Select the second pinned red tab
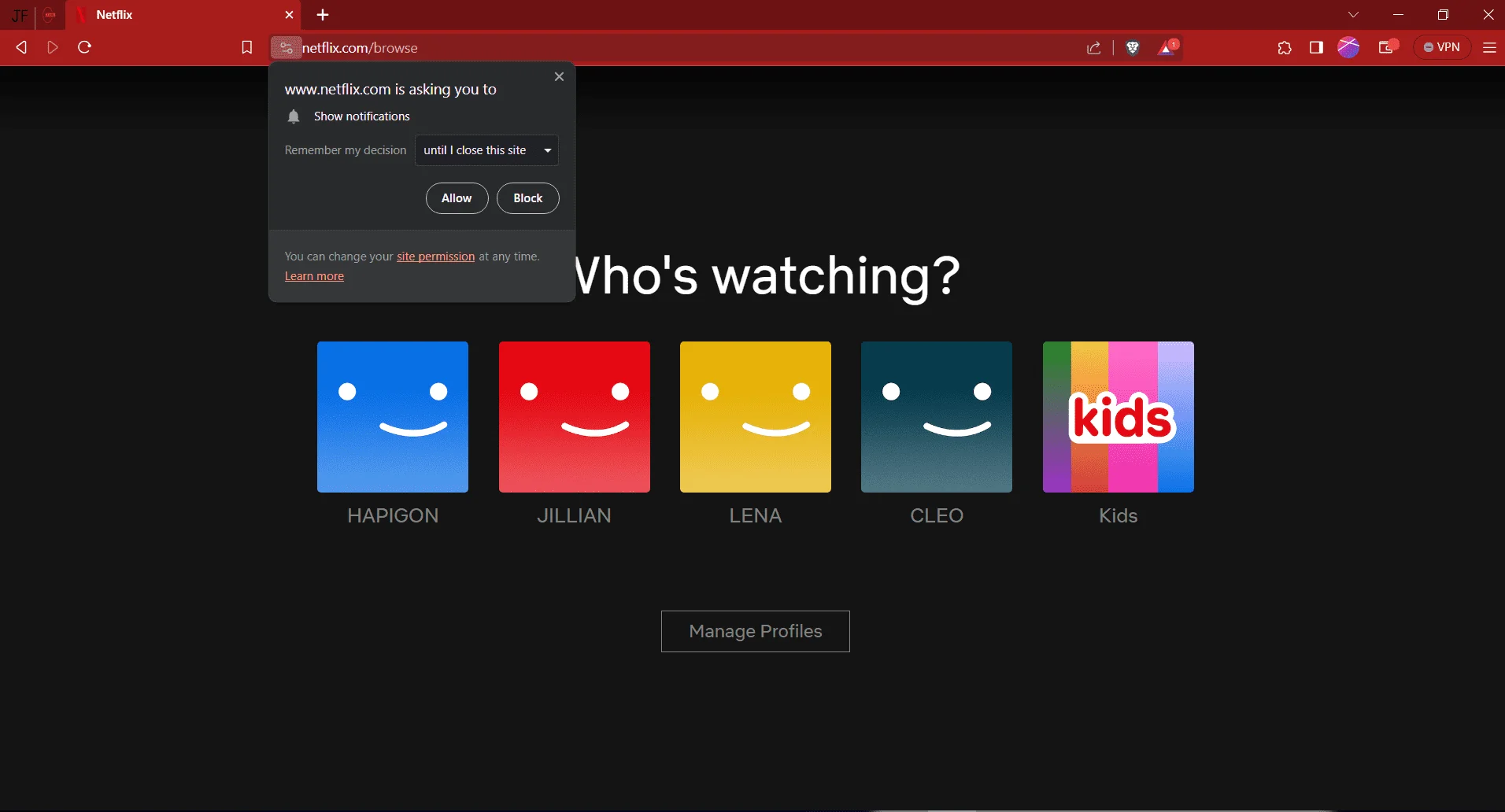The height and width of the screenshot is (812, 1505). point(50,15)
